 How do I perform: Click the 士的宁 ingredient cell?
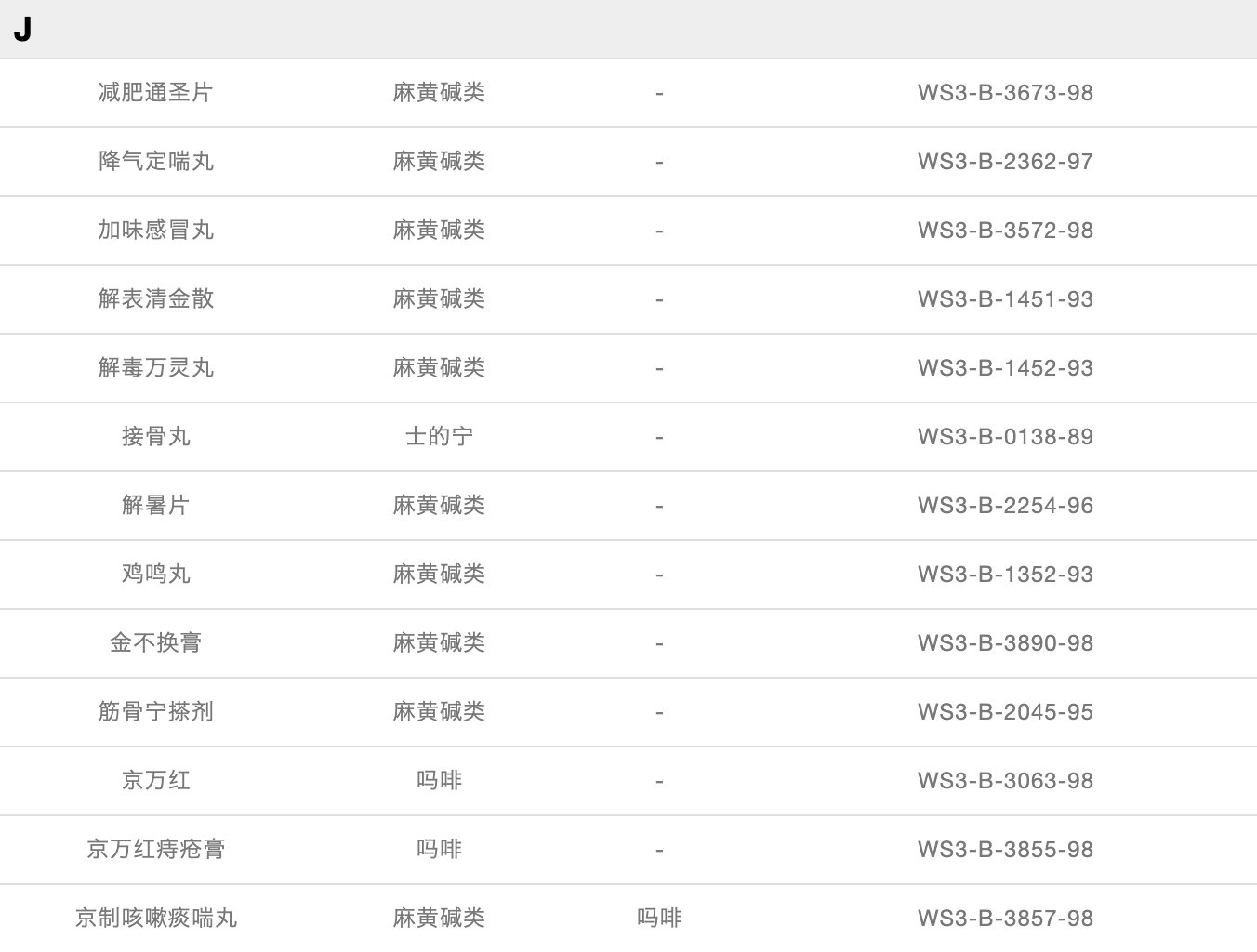[439, 437]
